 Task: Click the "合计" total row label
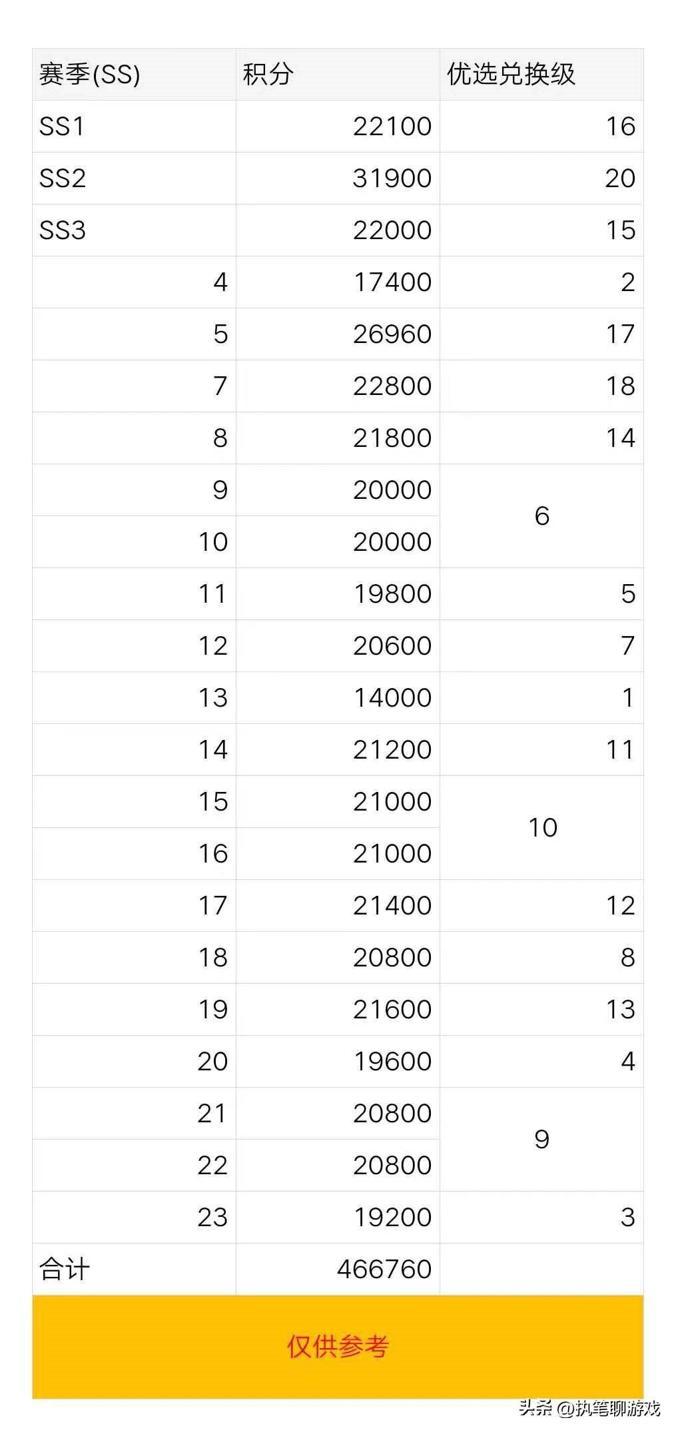64,1269
